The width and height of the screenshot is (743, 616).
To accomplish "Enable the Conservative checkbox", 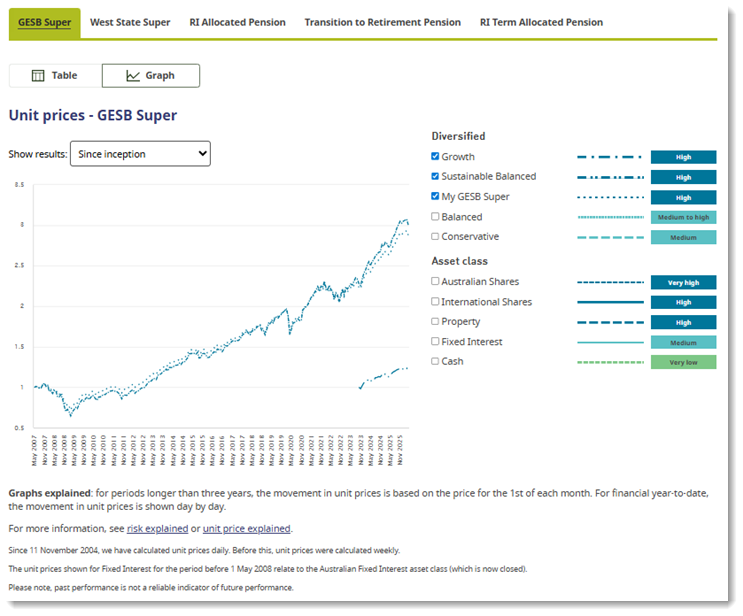I will click(435, 236).
